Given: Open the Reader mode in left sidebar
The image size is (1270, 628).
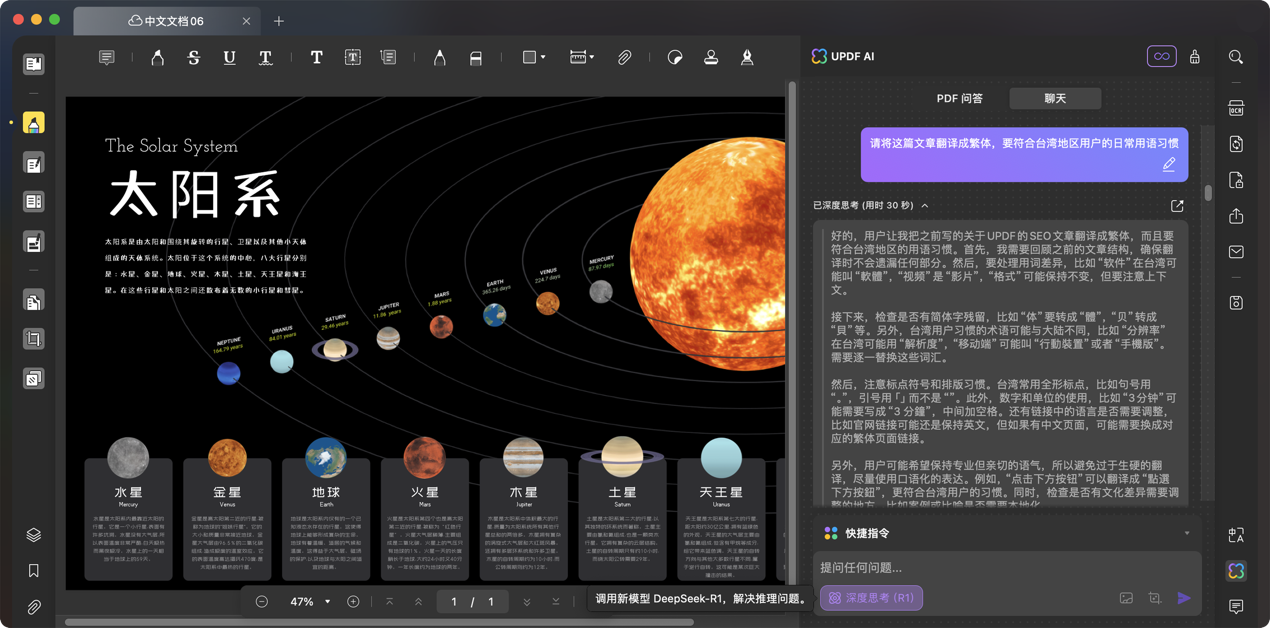Looking at the screenshot, I should pyautogui.click(x=33, y=64).
